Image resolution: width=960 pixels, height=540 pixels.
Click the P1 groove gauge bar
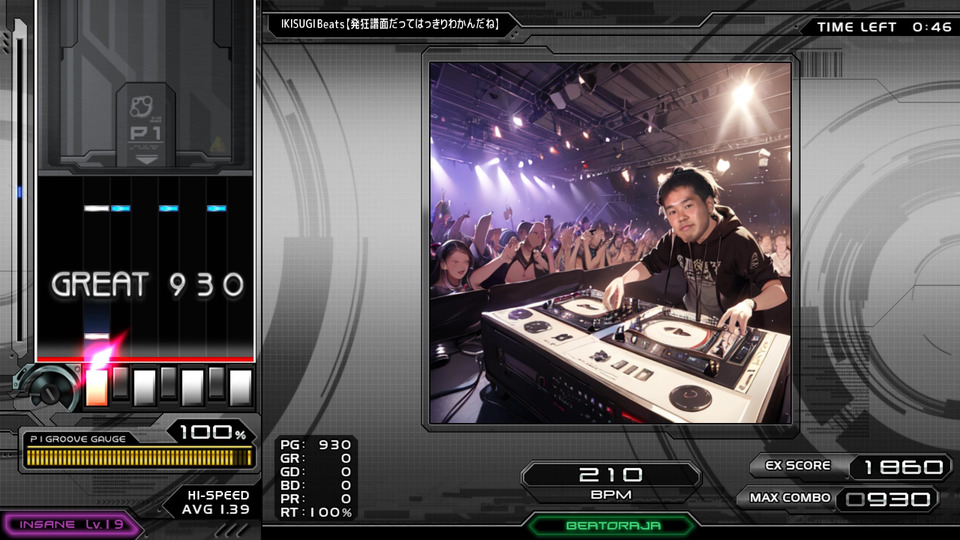click(x=138, y=457)
